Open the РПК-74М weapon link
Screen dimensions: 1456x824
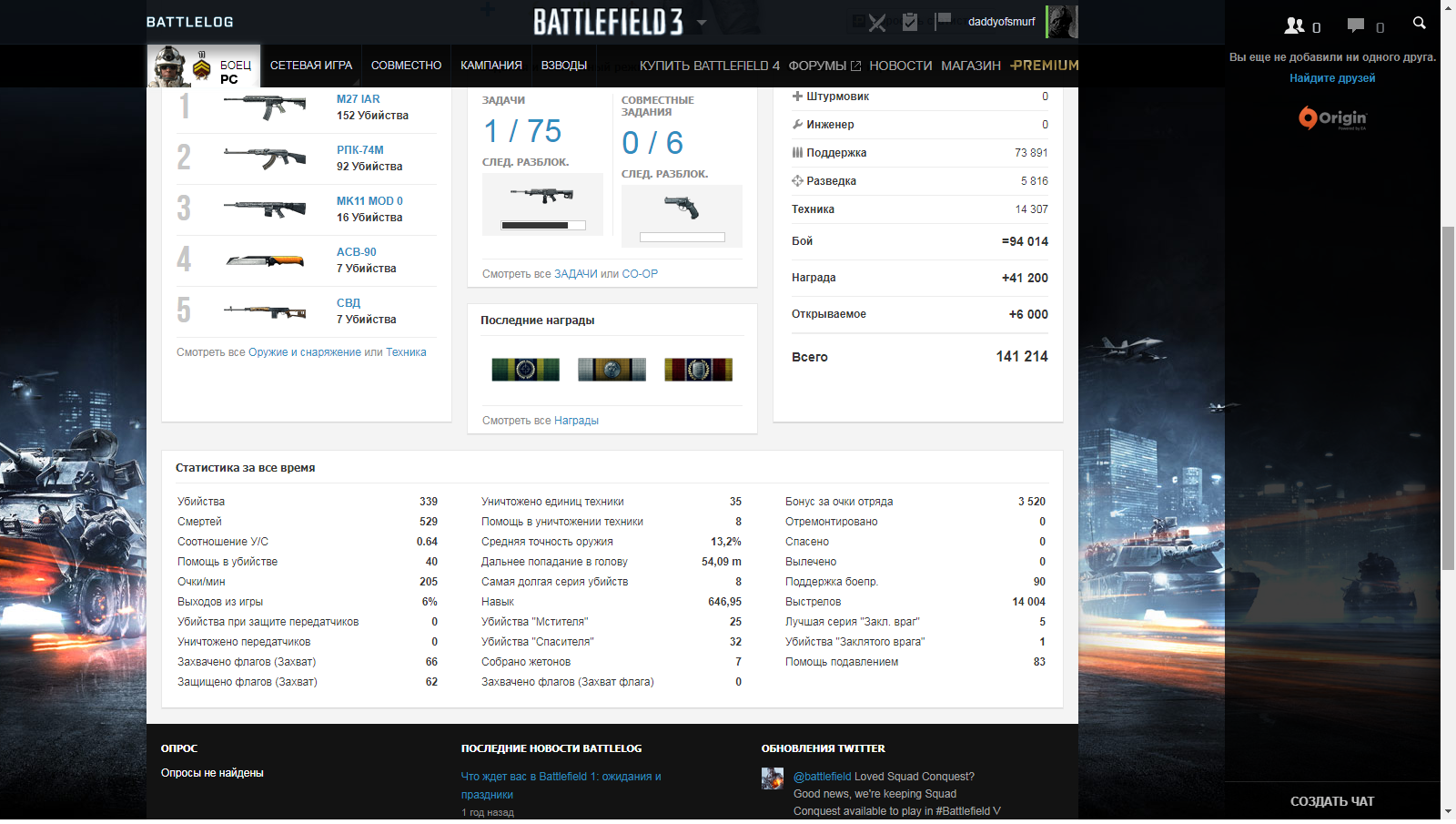[360, 150]
